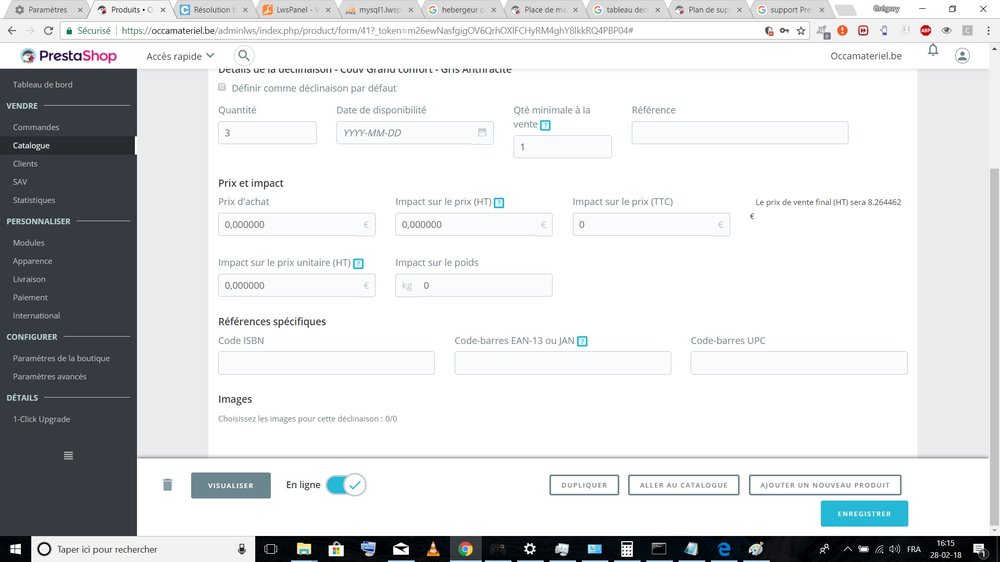Focus the Code ISBN field
This screenshot has height=562, width=1000.
pyautogui.click(x=327, y=363)
